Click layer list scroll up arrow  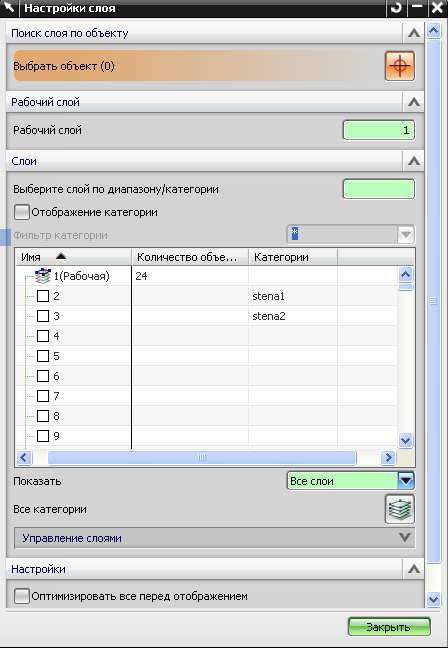click(405, 274)
